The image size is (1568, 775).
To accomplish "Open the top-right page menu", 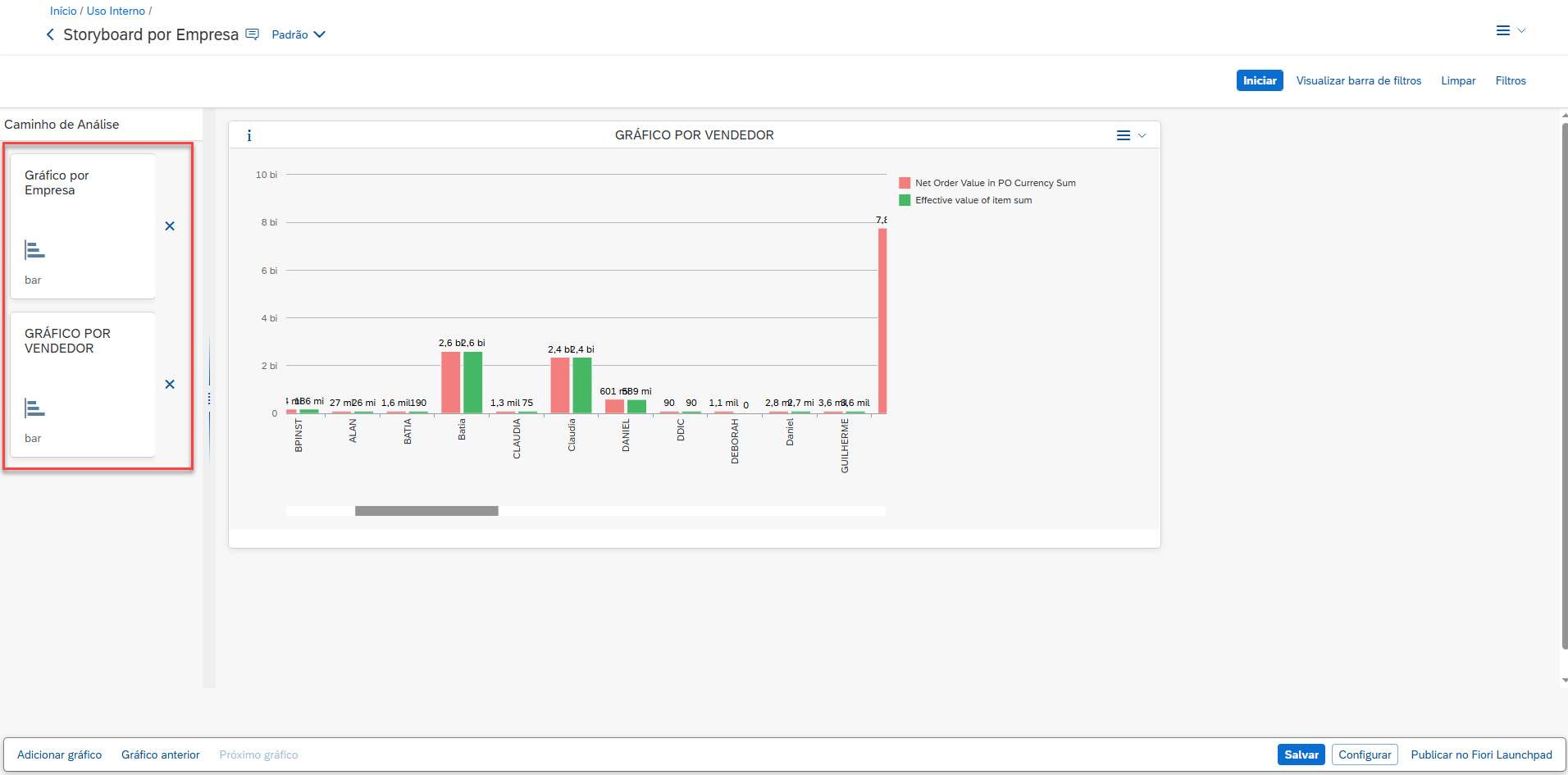I will tap(1503, 30).
